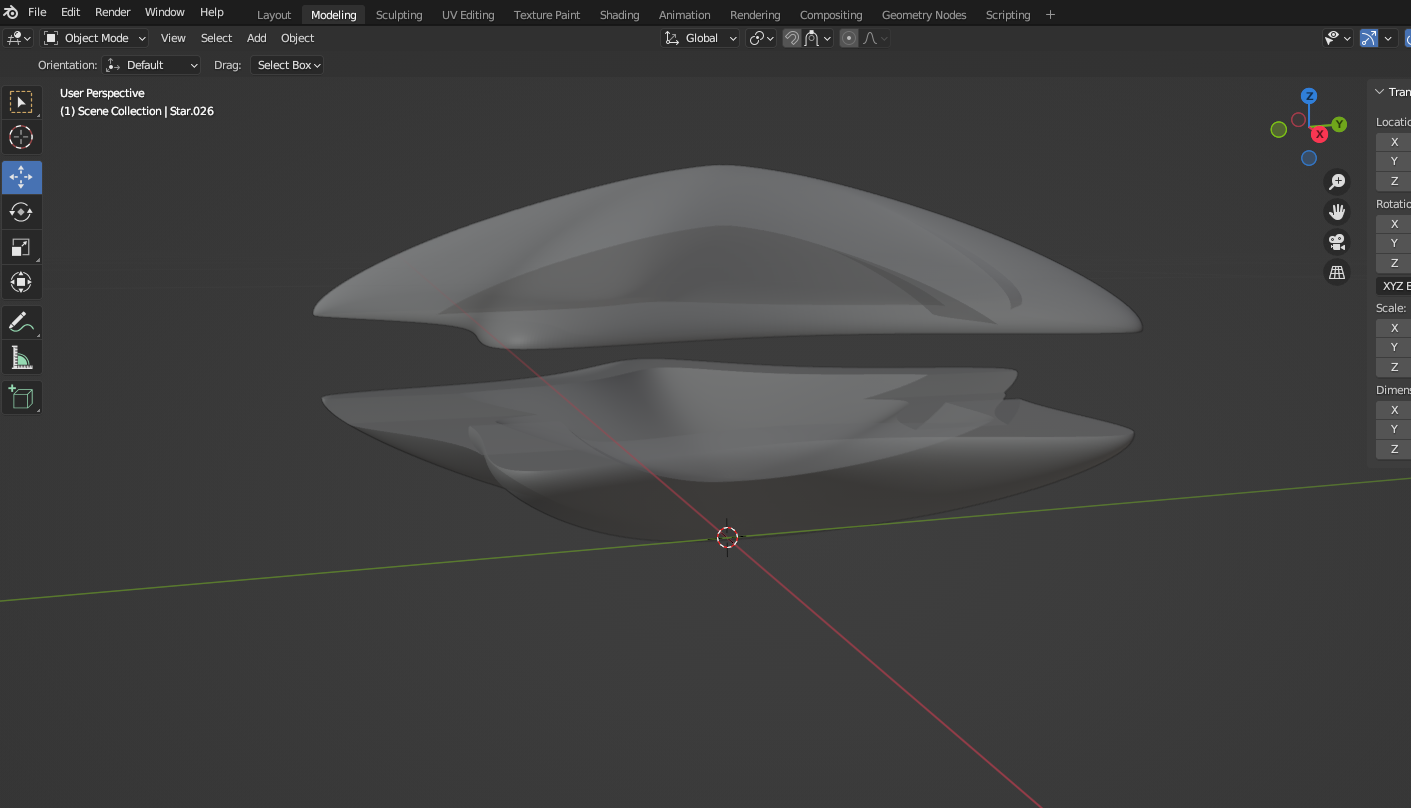The height and width of the screenshot is (808, 1411).
Task: Open pivot point dropdown
Action: tap(762, 38)
